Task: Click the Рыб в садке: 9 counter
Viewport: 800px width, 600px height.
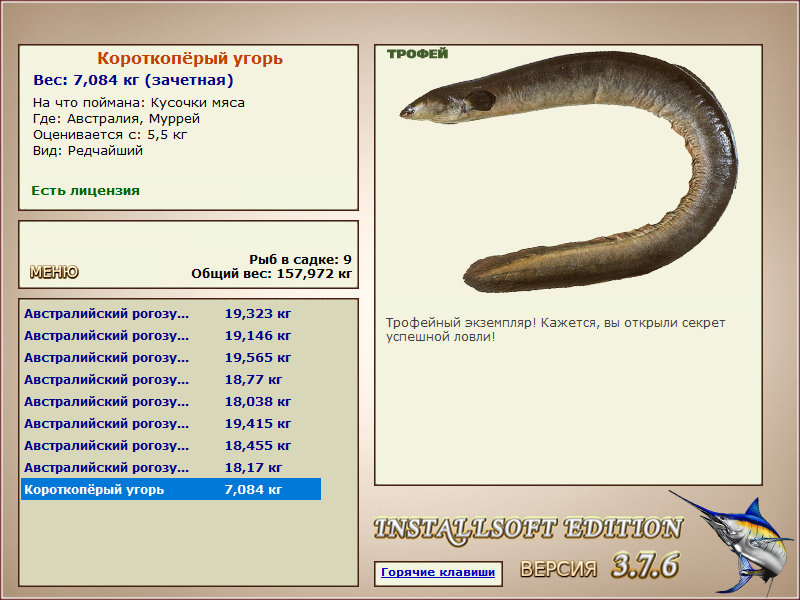Action: (x=301, y=259)
